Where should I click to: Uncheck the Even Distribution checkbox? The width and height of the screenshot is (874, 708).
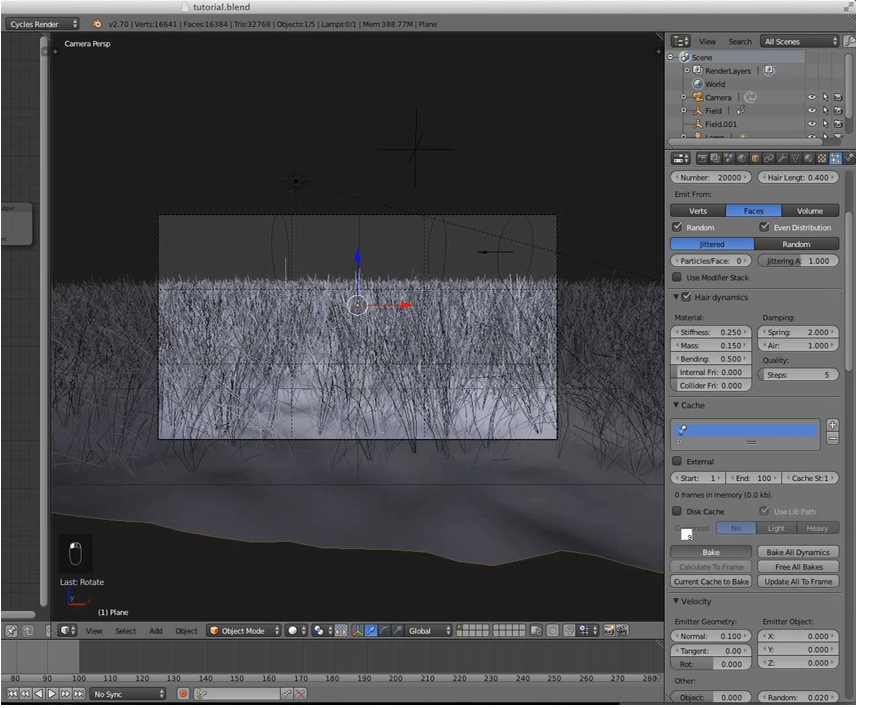[x=765, y=227]
